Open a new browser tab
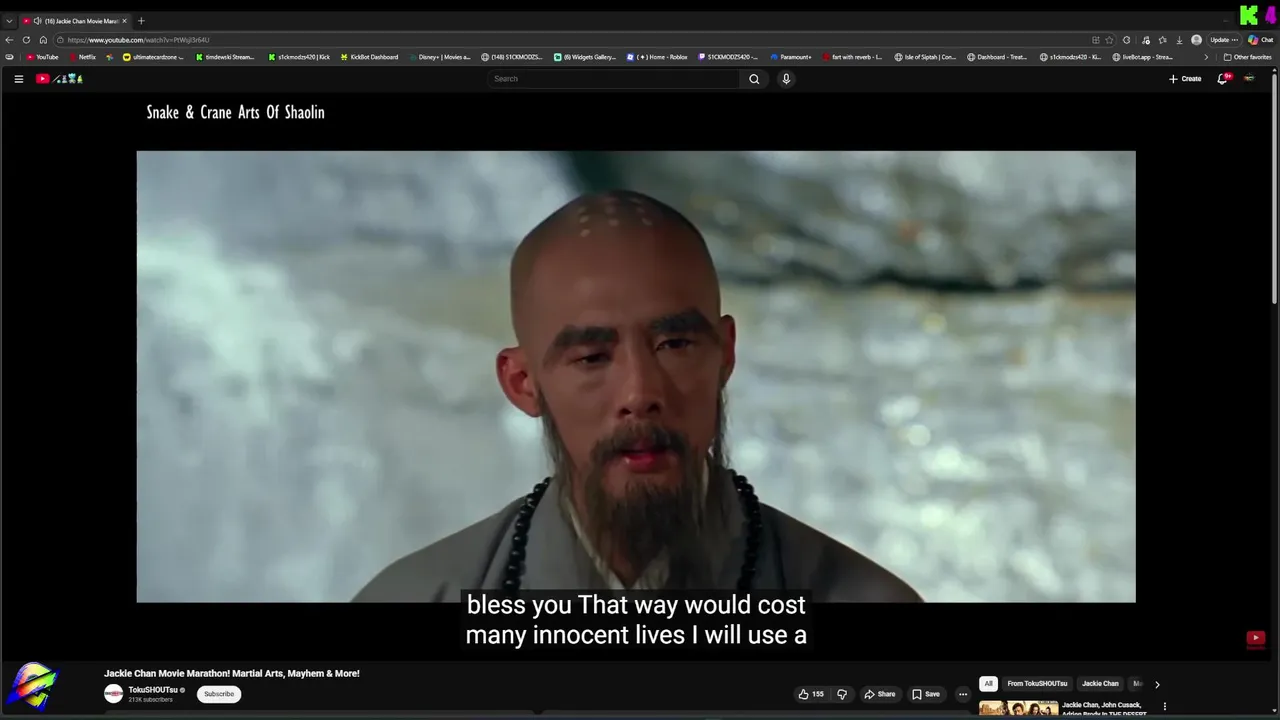The image size is (1280, 720). point(141,21)
